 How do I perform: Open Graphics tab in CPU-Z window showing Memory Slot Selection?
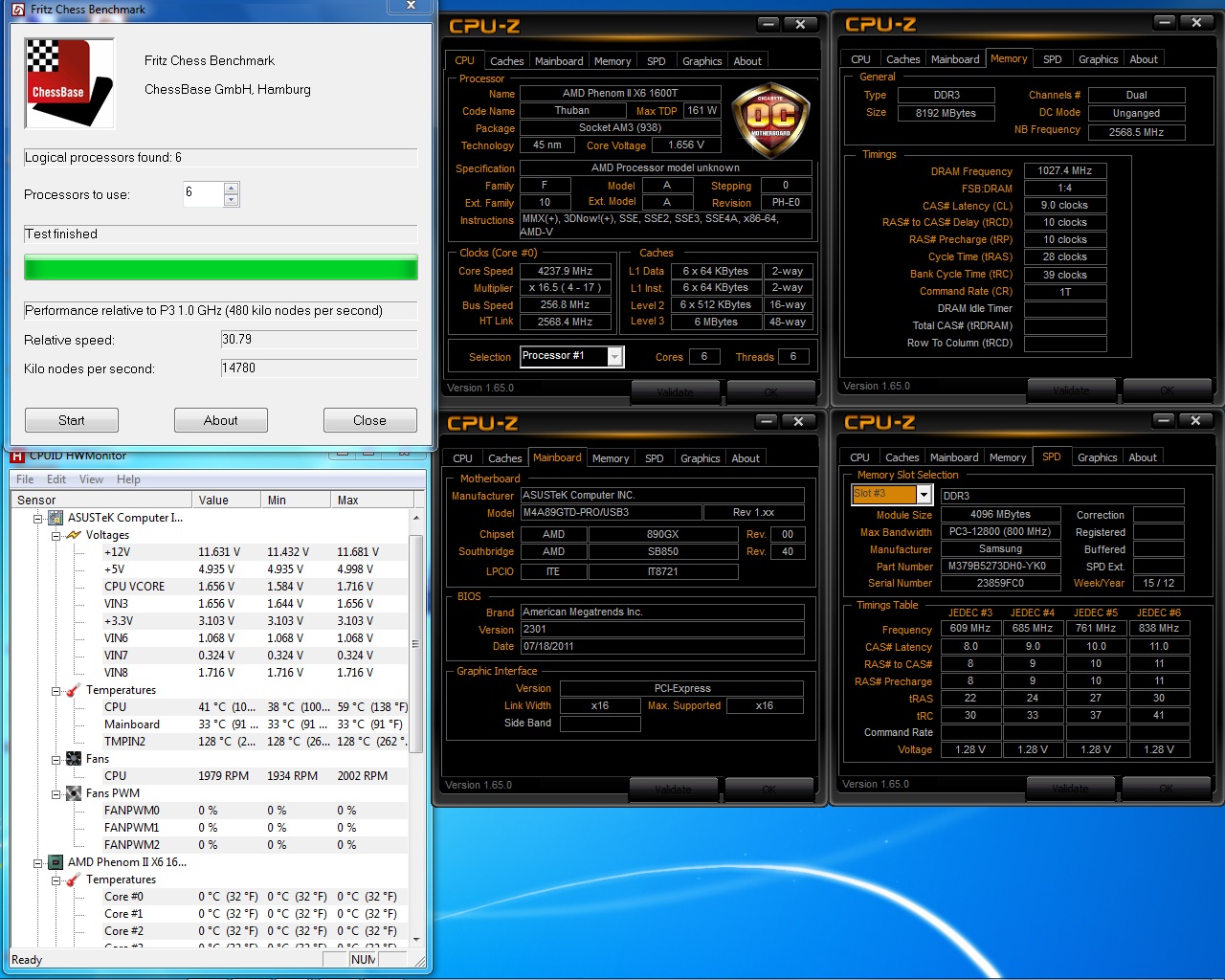coord(1097,457)
